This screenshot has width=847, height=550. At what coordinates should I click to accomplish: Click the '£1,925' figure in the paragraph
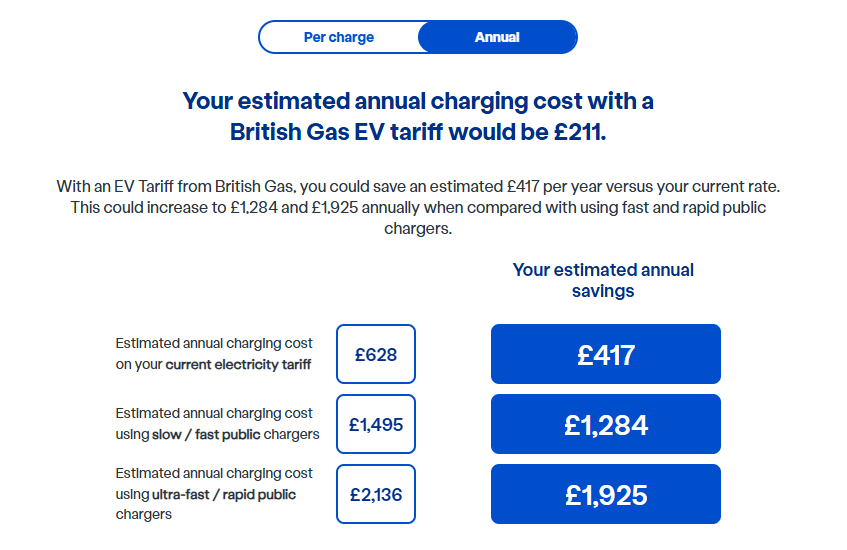click(x=335, y=208)
